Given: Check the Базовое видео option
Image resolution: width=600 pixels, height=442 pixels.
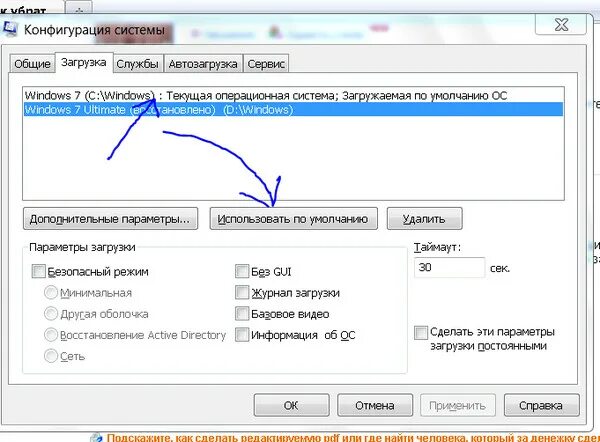Looking at the screenshot, I should (x=242, y=314).
